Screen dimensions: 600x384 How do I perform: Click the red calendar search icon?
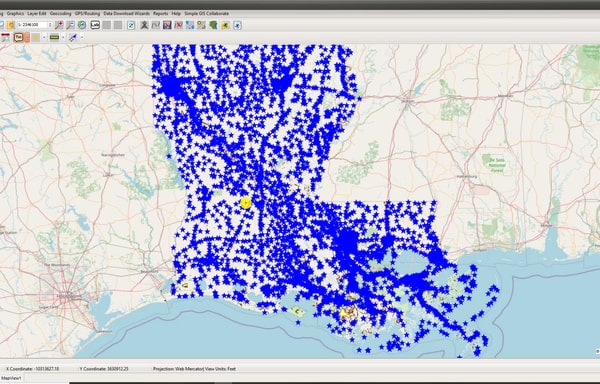[x=5, y=37]
